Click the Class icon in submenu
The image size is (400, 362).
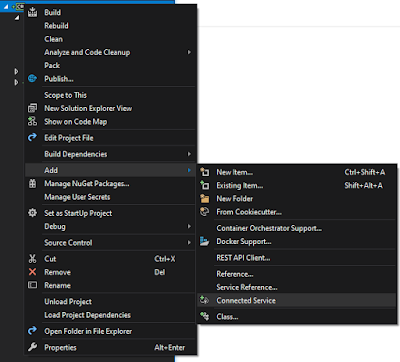tap(204, 316)
